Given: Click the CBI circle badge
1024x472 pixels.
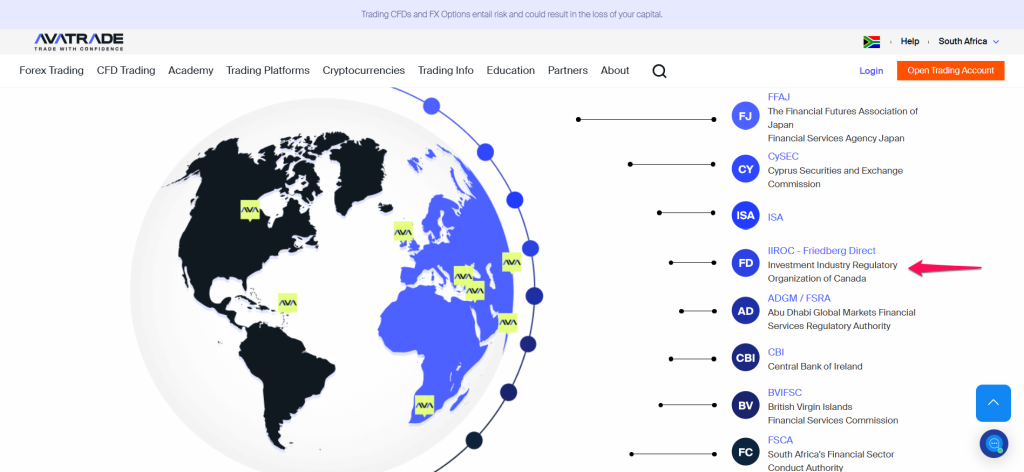Looking at the screenshot, I should point(745,358).
